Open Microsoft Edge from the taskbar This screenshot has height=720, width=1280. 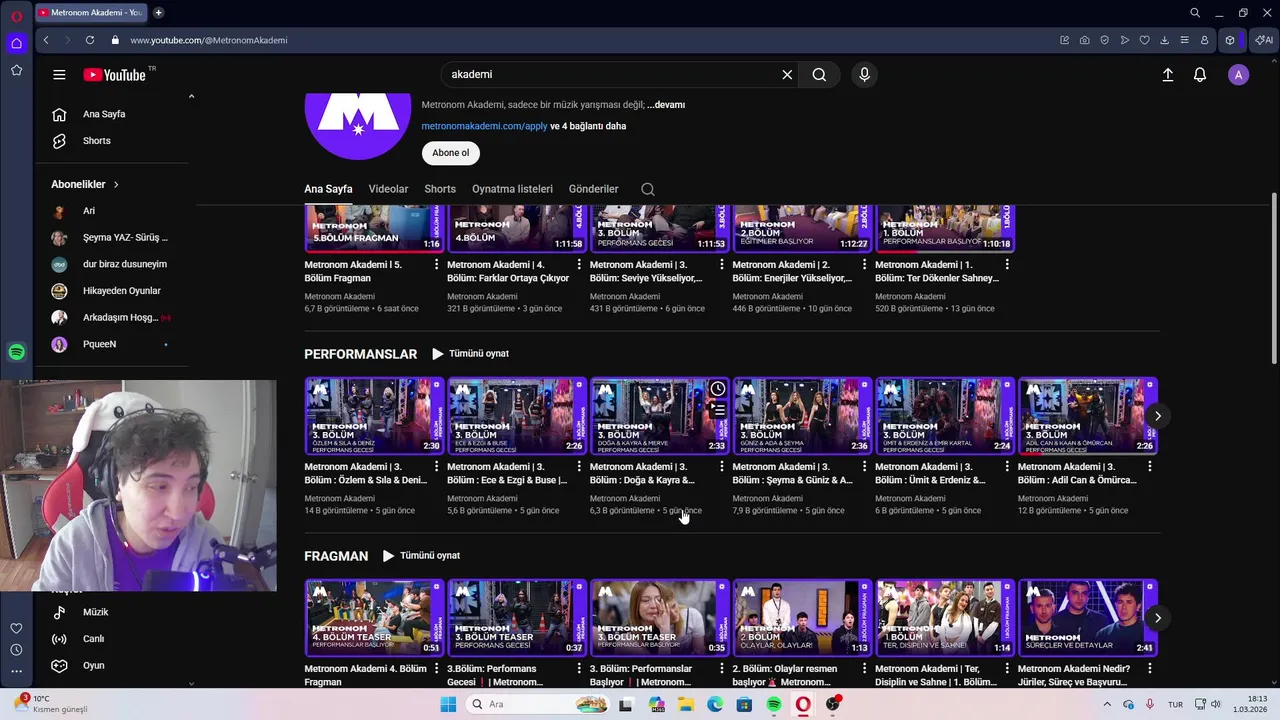pyautogui.click(x=715, y=704)
